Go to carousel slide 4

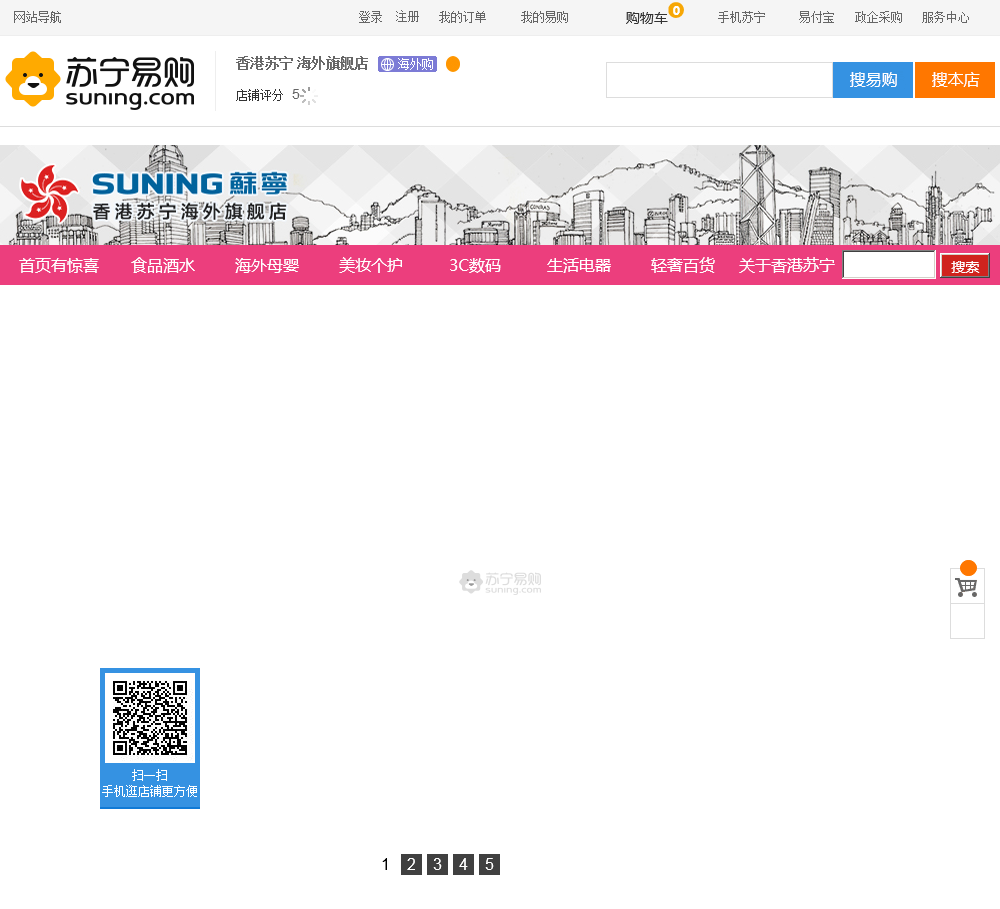[x=464, y=864]
